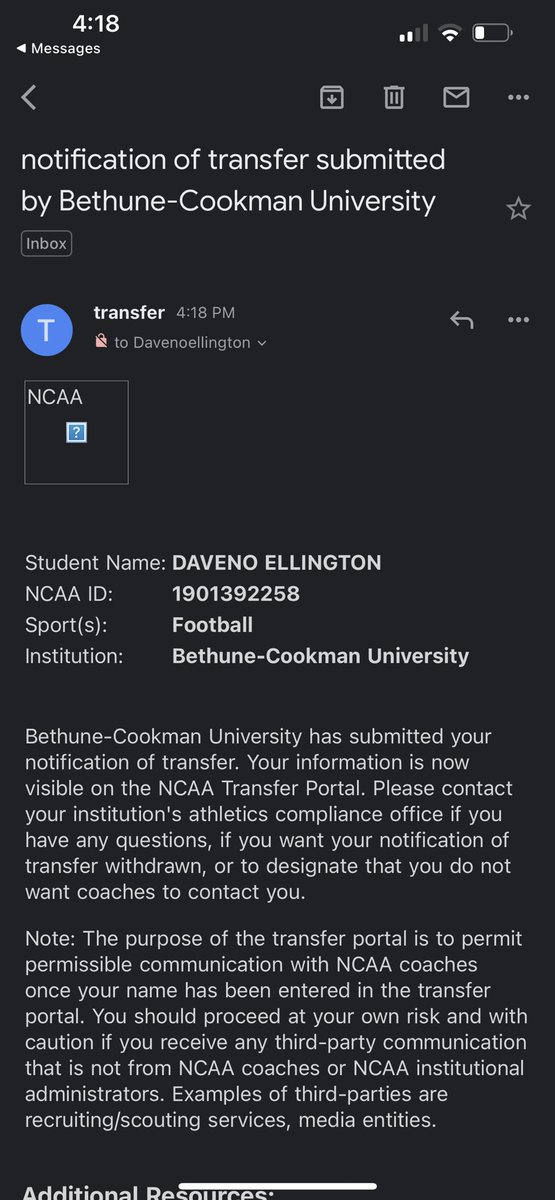
Task: Tap the Additional Resources heading
Action: [147, 1191]
